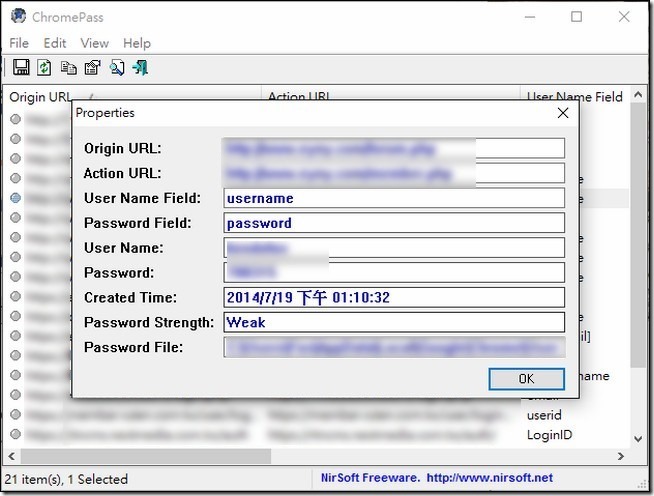Click the Find toolbar icon
Screen dimensions: 654x496
[117, 68]
